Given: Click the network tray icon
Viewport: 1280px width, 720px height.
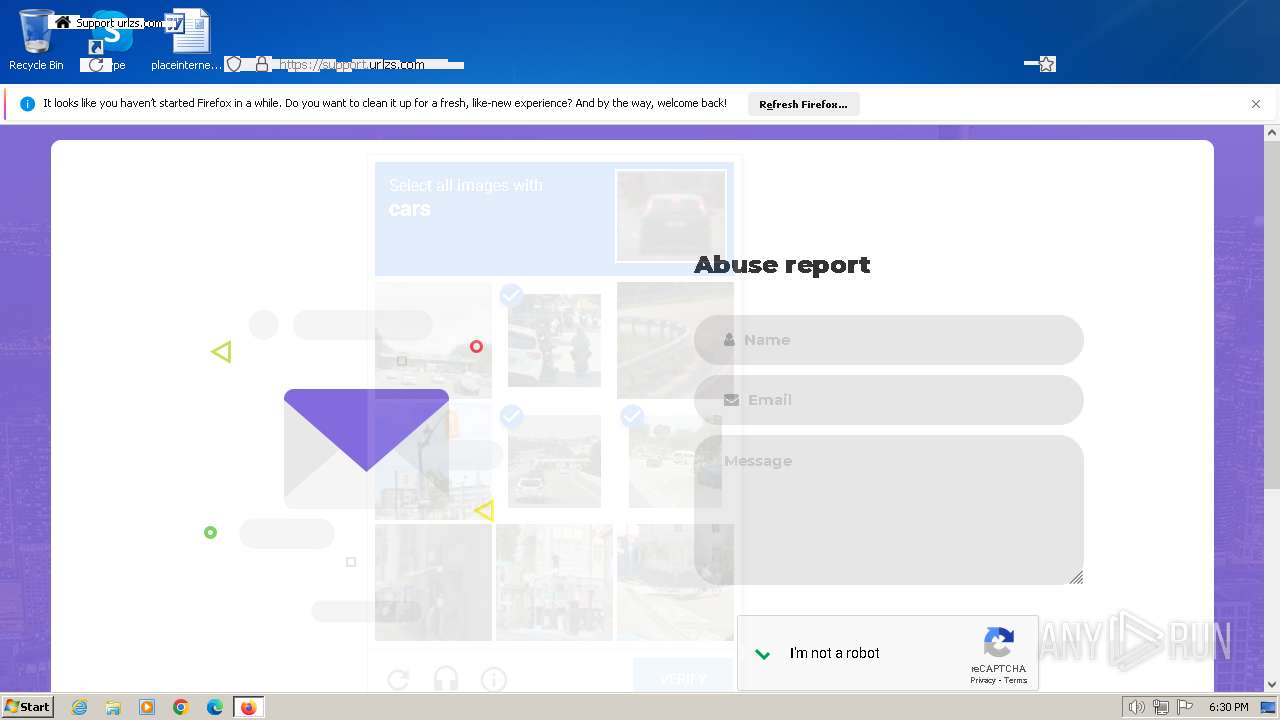Looking at the screenshot, I should [x=1161, y=707].
